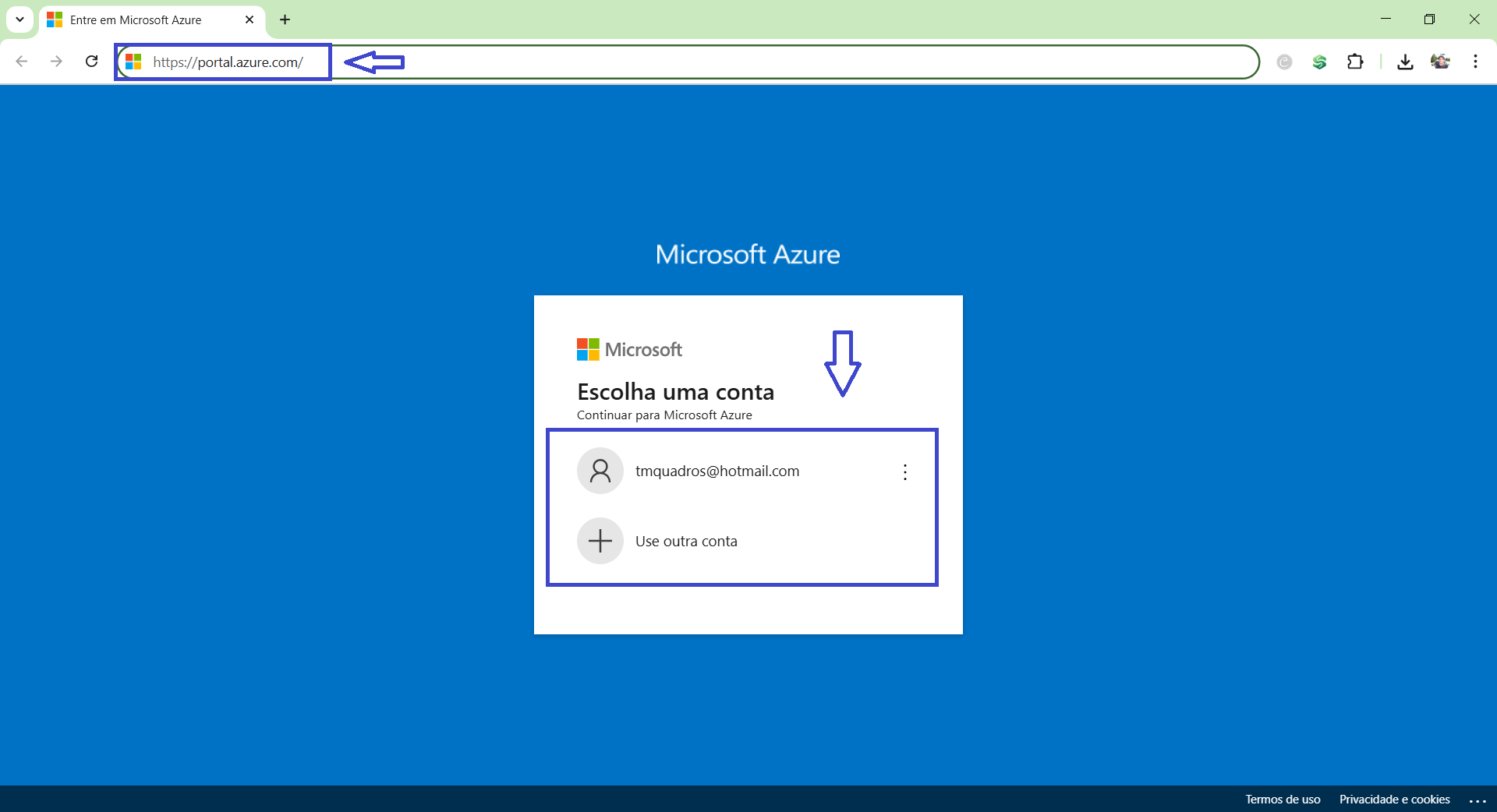Screen dimensions: 1497x812
Task: Open the green S extension icon
Action: pos(1319,62)
